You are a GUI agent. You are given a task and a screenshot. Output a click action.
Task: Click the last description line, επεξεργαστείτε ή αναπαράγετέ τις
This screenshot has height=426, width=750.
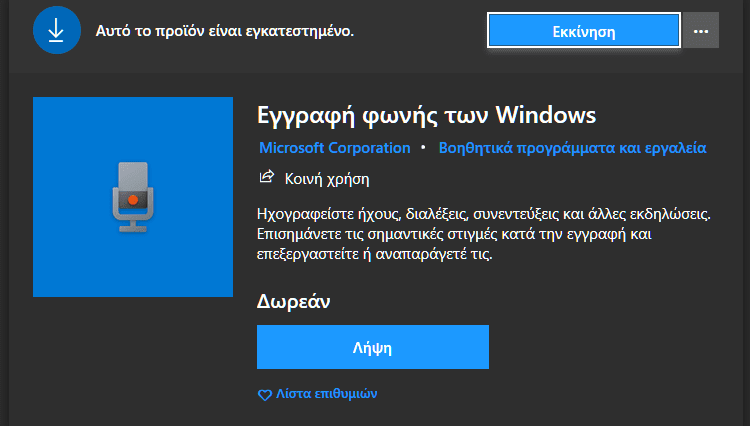tap(375, 254)
